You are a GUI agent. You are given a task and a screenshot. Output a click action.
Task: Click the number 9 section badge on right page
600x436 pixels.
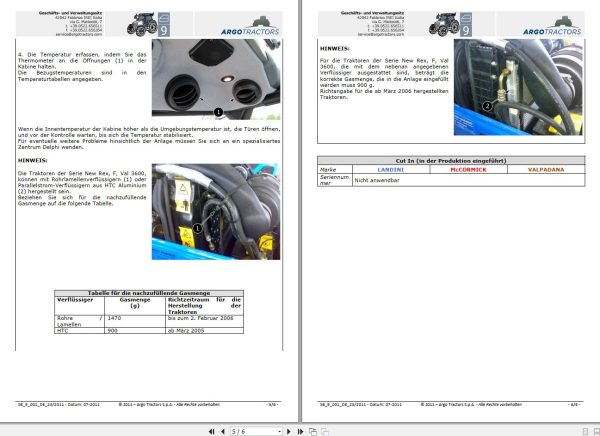pos(466,24)
